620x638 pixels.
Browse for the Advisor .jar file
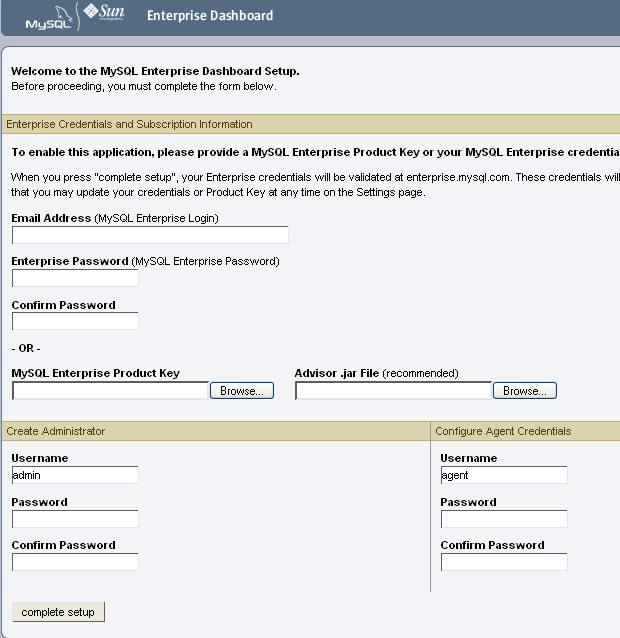point(525,391)
